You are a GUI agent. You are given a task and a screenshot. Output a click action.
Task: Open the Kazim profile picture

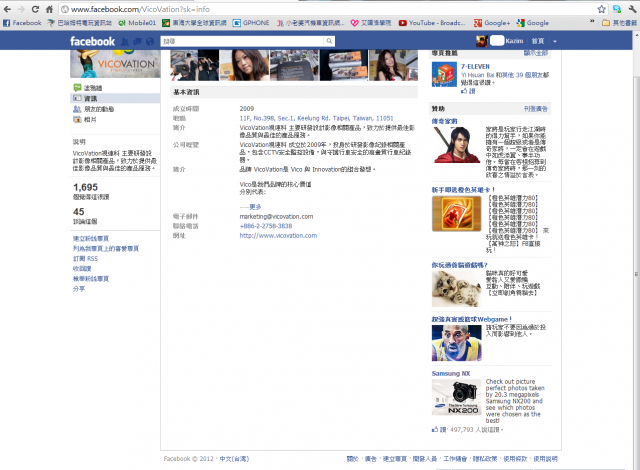[482, 41]
